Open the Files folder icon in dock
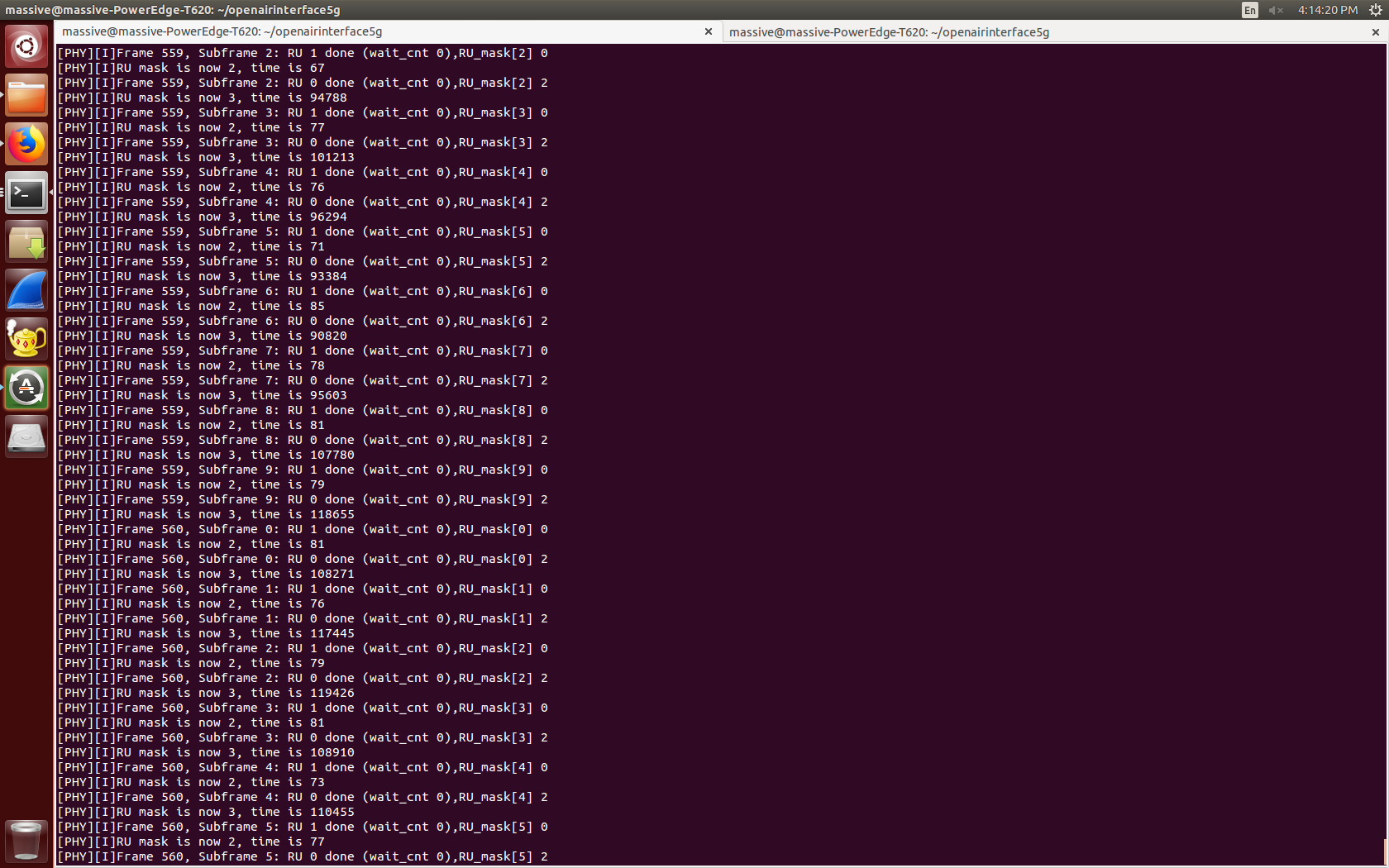The width and height of the screenshot is (1389, 868). tap(26, 95)
